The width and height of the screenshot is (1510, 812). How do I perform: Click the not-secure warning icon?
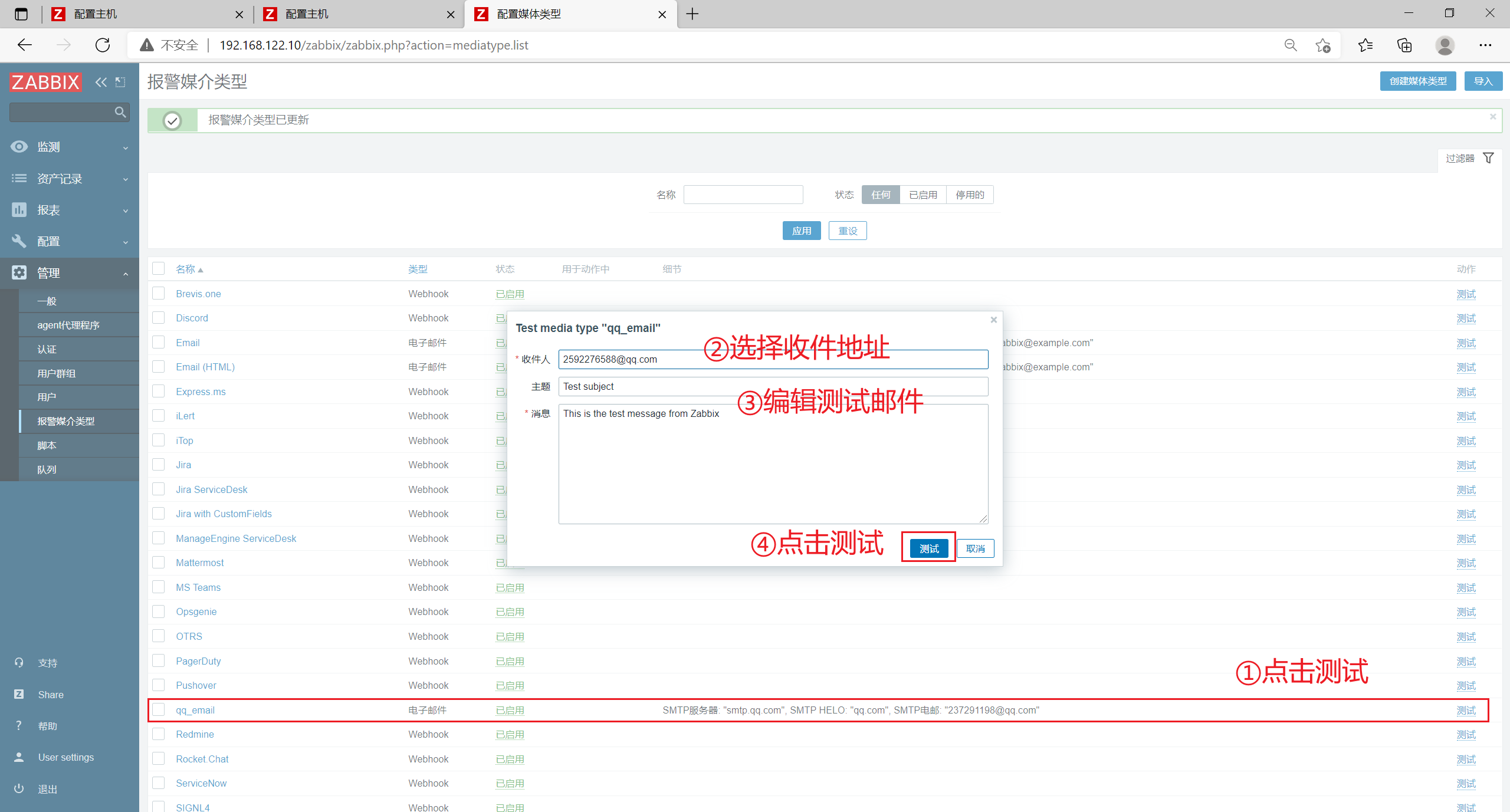click(x=147, y=45)
